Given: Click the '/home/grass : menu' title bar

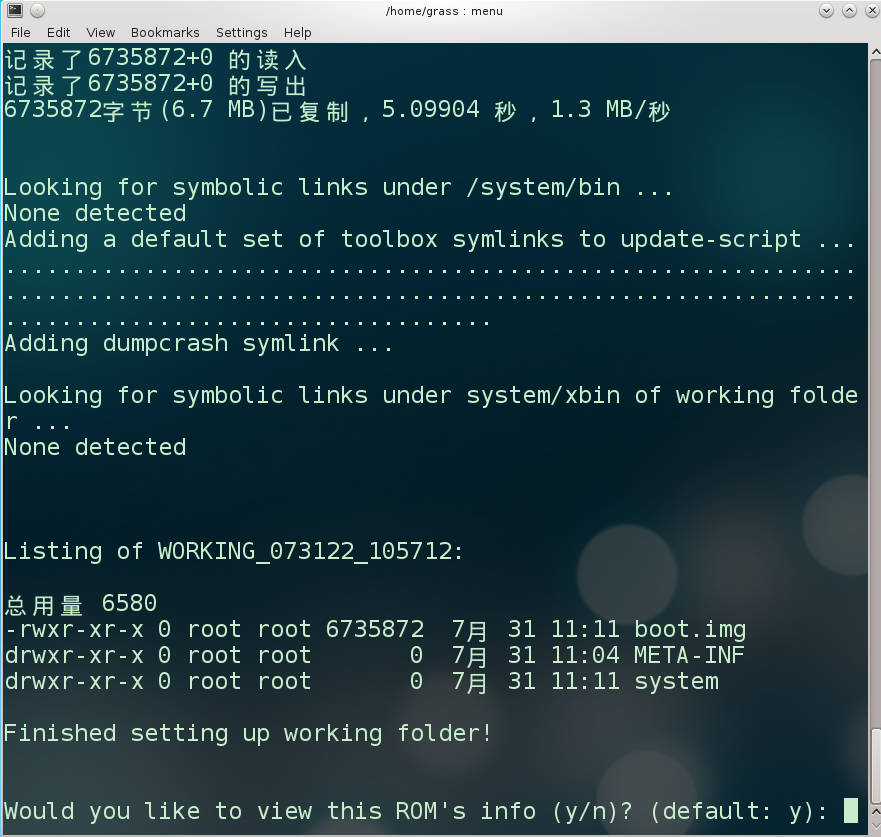Looking at the screenshot, I should click(x=443, y=11).
